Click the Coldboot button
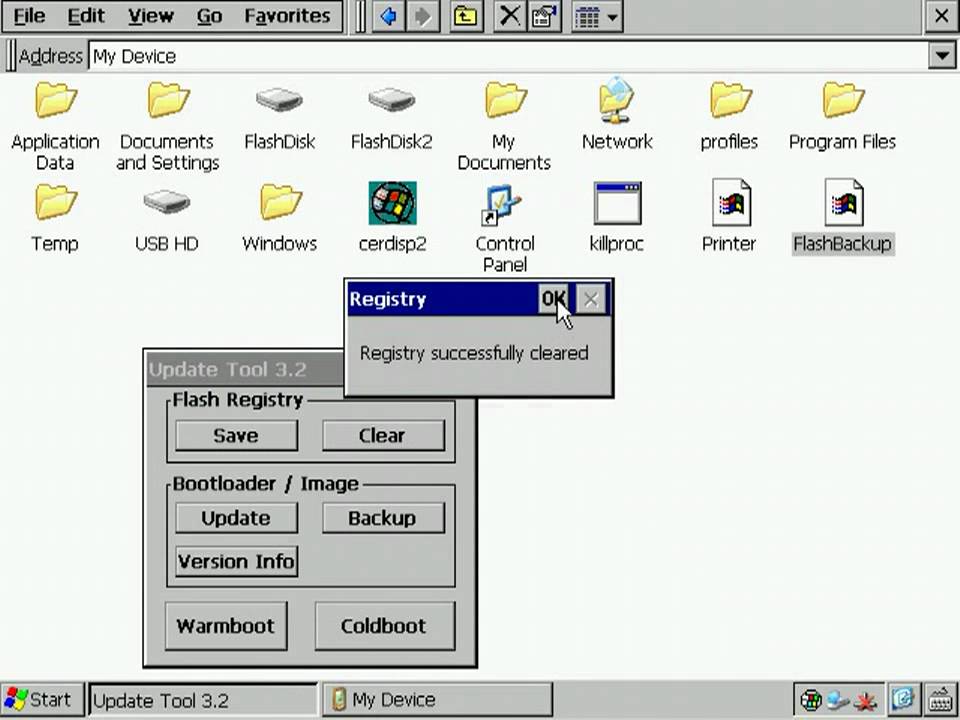This screenshot has width=960, height=720. point(384,626)
